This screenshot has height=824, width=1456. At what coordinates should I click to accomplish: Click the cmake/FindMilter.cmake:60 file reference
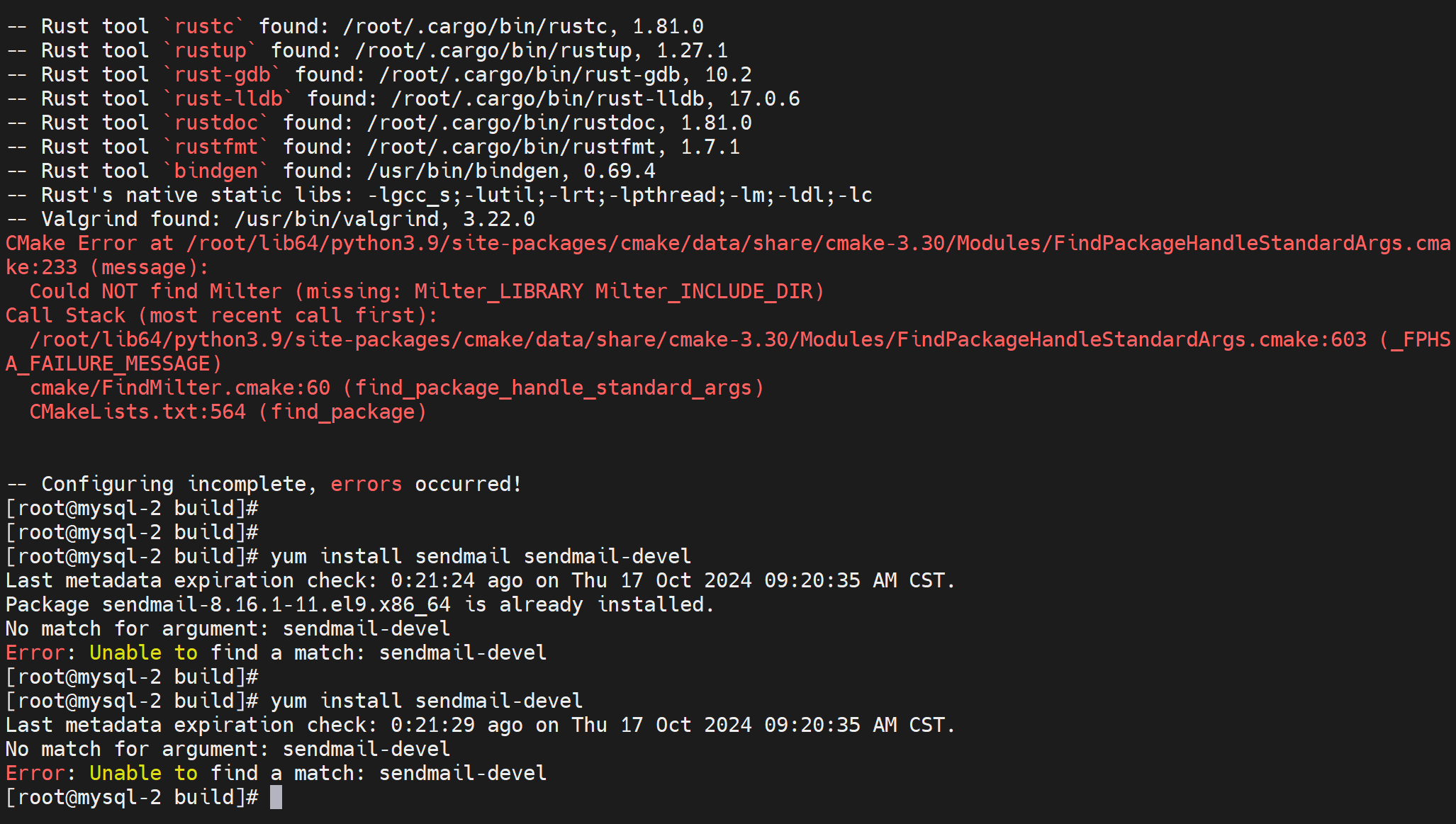pos(179,388)
